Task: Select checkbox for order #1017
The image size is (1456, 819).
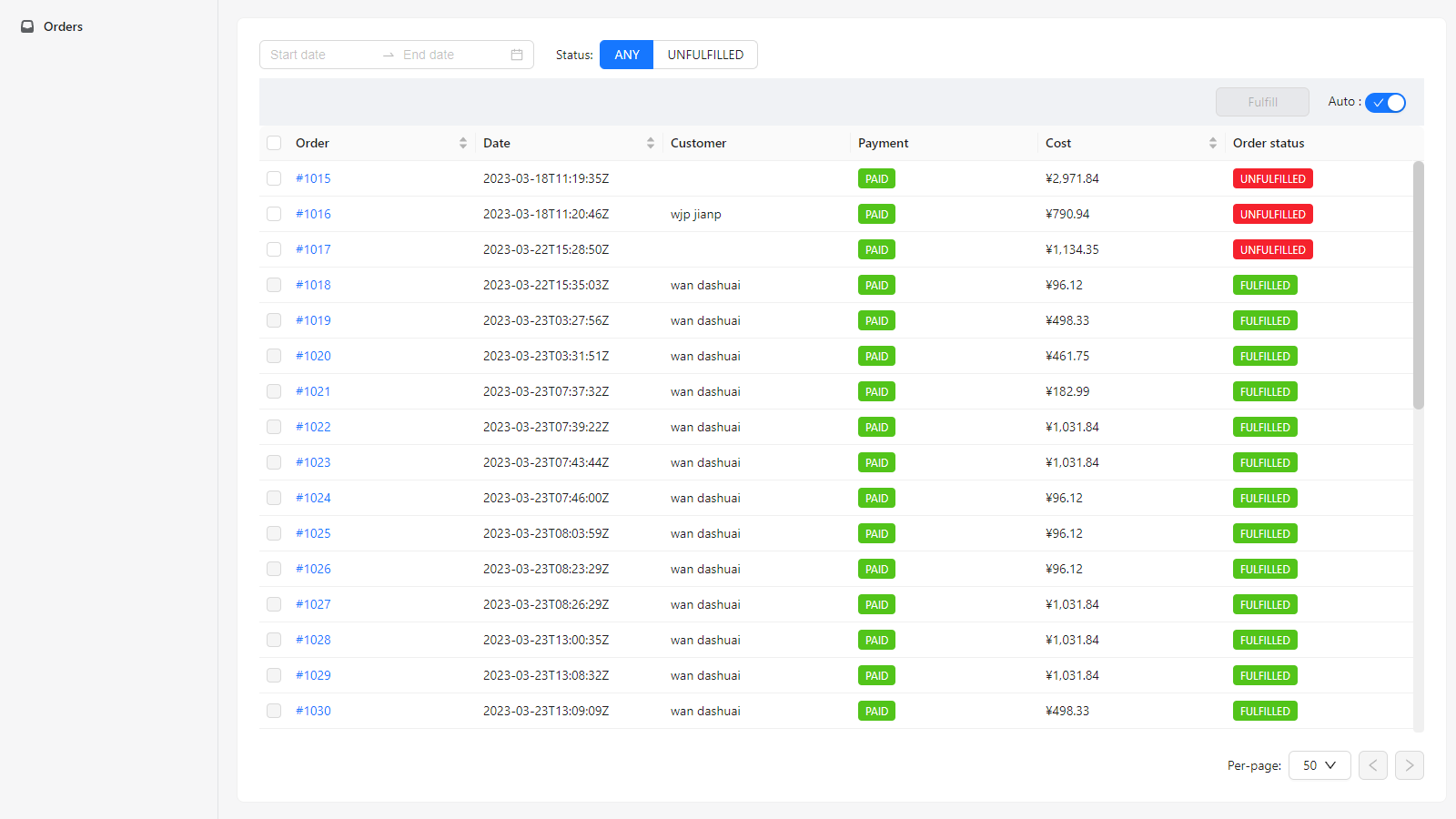Action: coord(274,249)
